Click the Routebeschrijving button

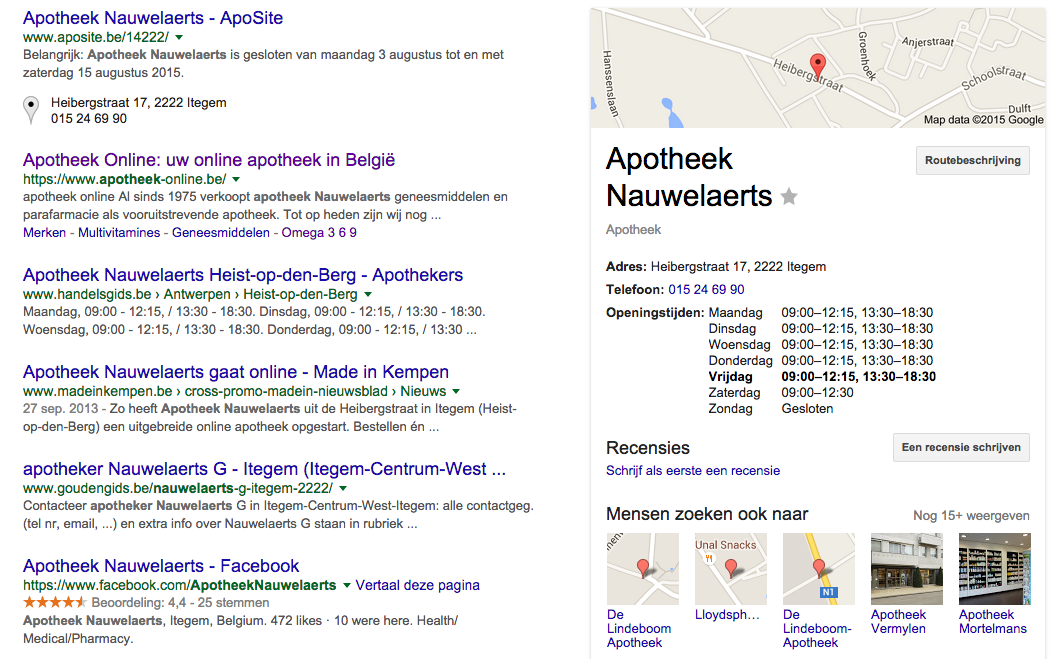coord(973,161)
